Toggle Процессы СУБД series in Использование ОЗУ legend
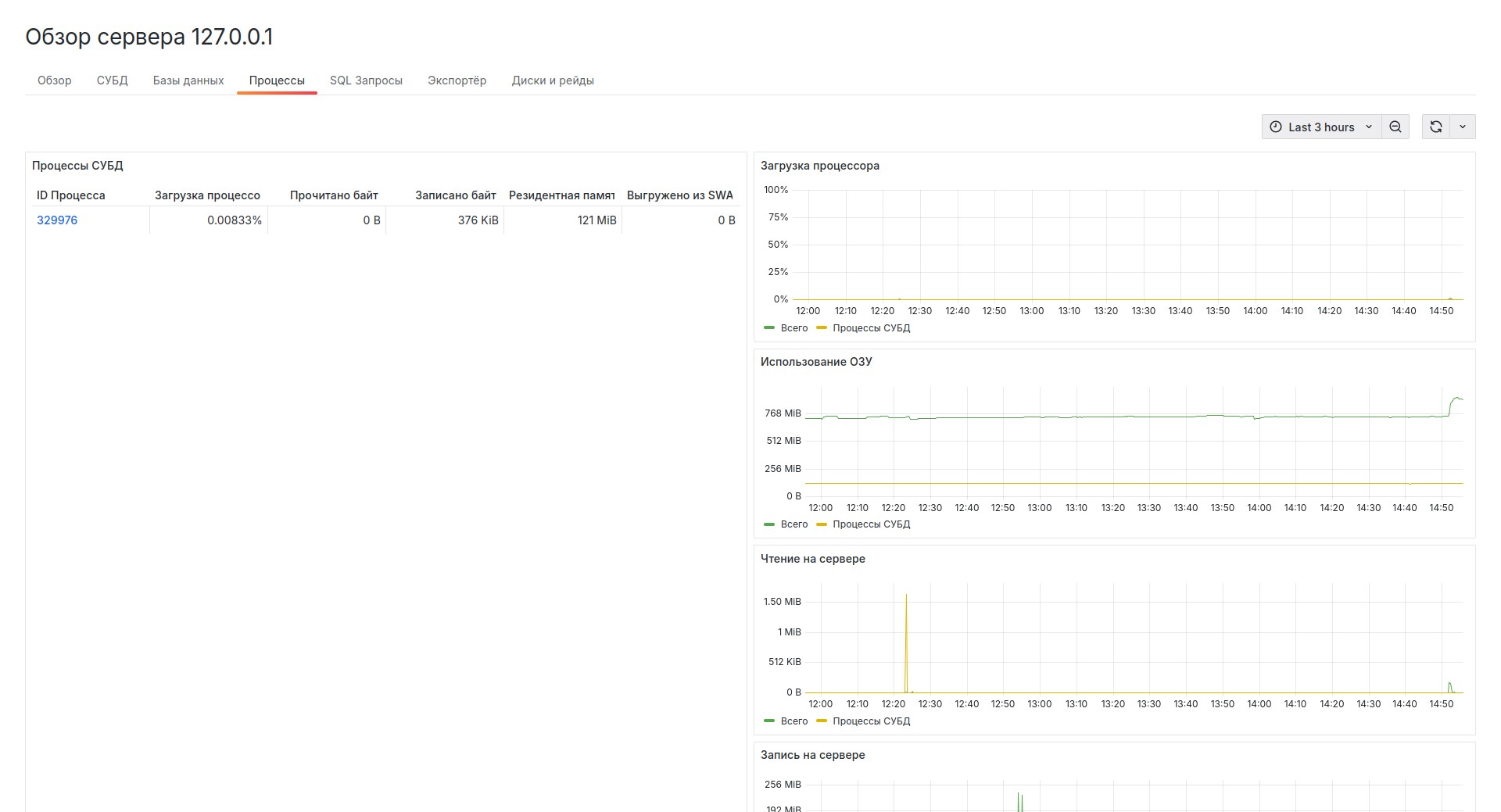 click(871, 524)
